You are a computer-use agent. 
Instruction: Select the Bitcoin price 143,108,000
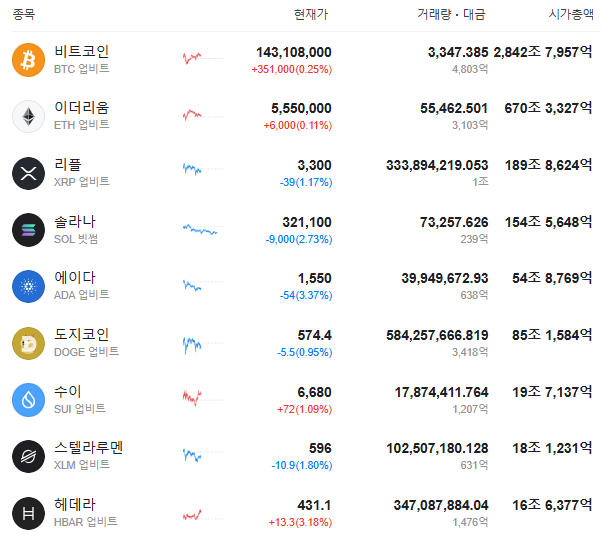[294, 52]
